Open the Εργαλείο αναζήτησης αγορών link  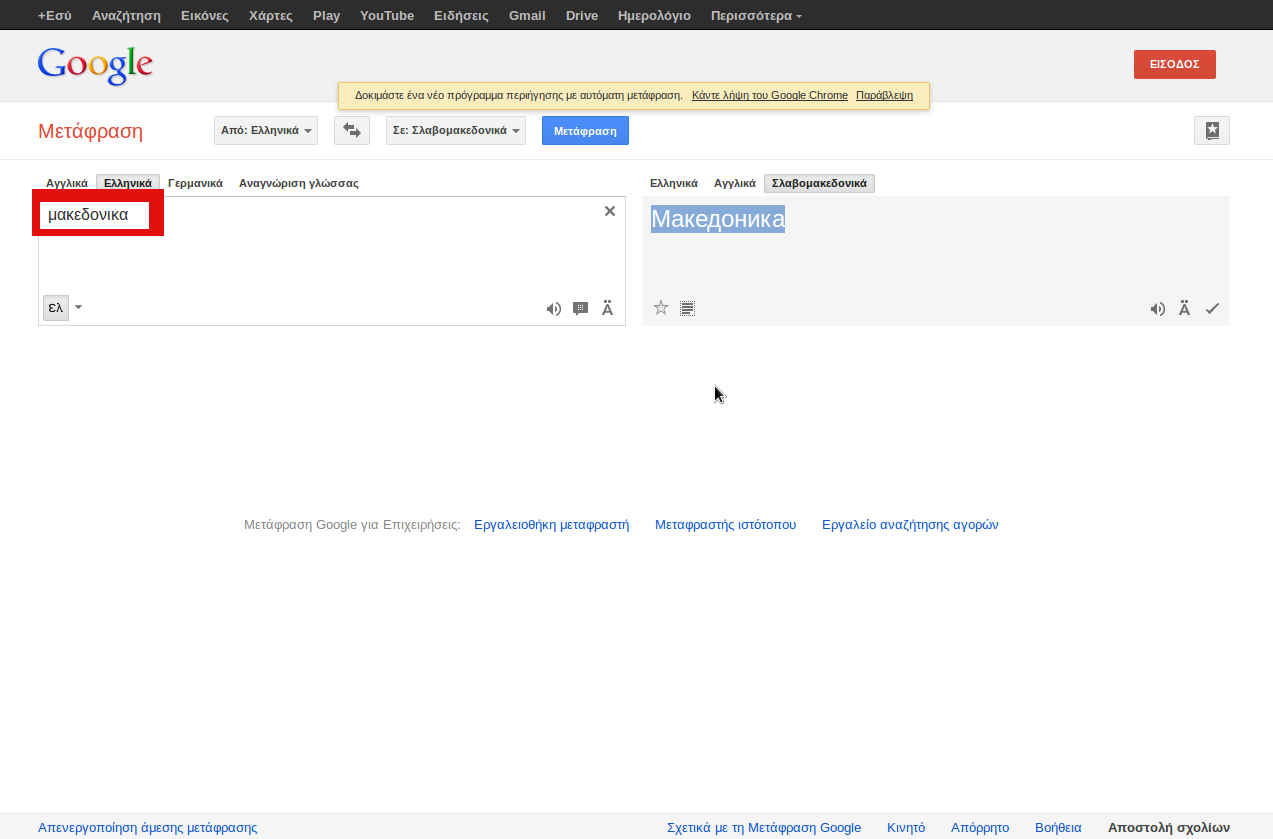click(910, 525)
